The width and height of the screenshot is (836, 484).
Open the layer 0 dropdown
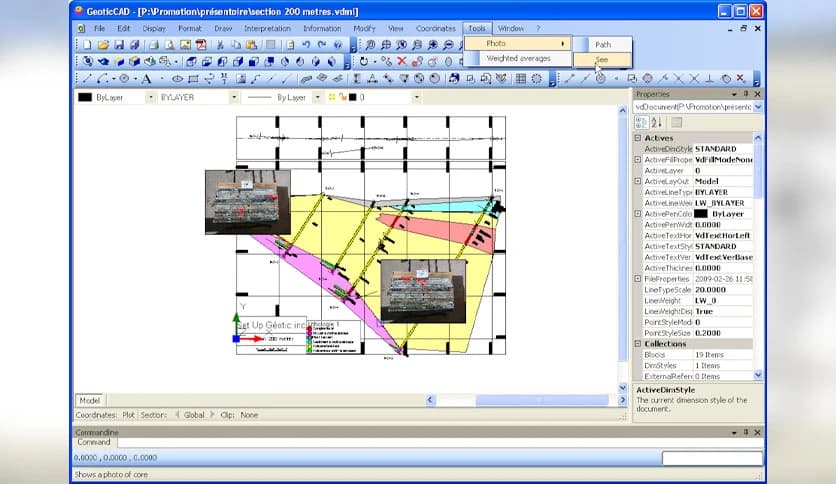click(416, 97)
